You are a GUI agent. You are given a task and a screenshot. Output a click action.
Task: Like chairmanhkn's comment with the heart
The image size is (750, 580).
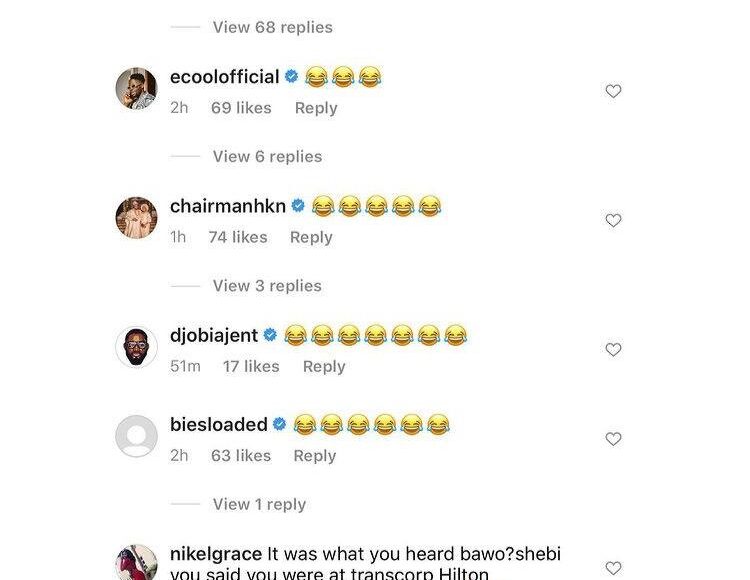tap(614, 220)
